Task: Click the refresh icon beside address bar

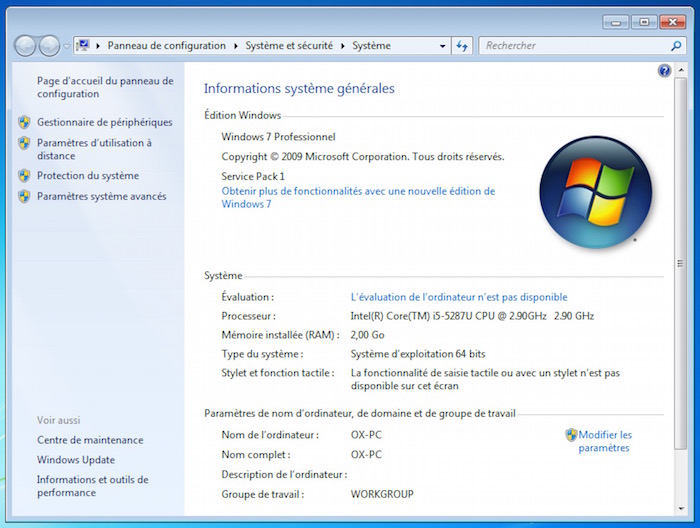Action: 462,46
